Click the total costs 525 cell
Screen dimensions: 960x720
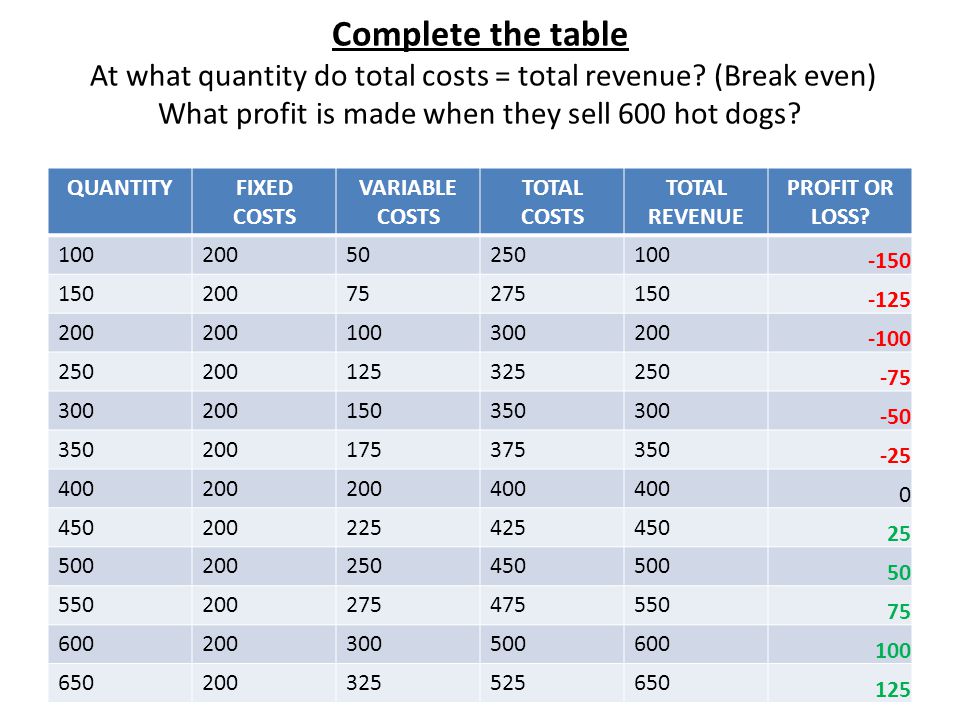point(552,683)
